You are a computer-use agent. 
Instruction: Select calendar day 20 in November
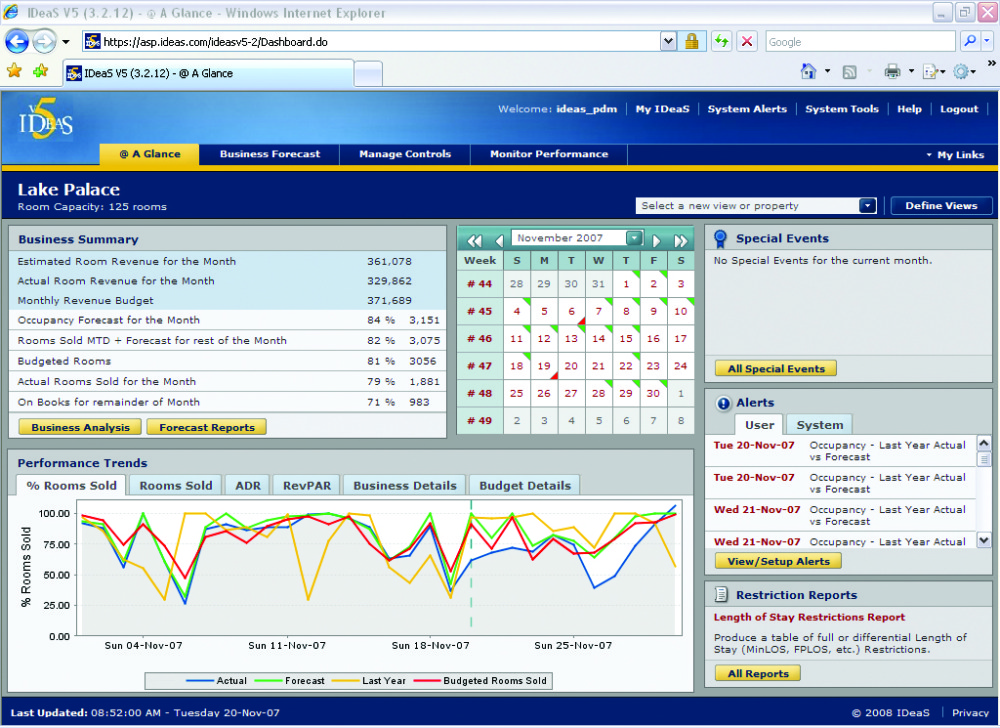coord(571,366)
